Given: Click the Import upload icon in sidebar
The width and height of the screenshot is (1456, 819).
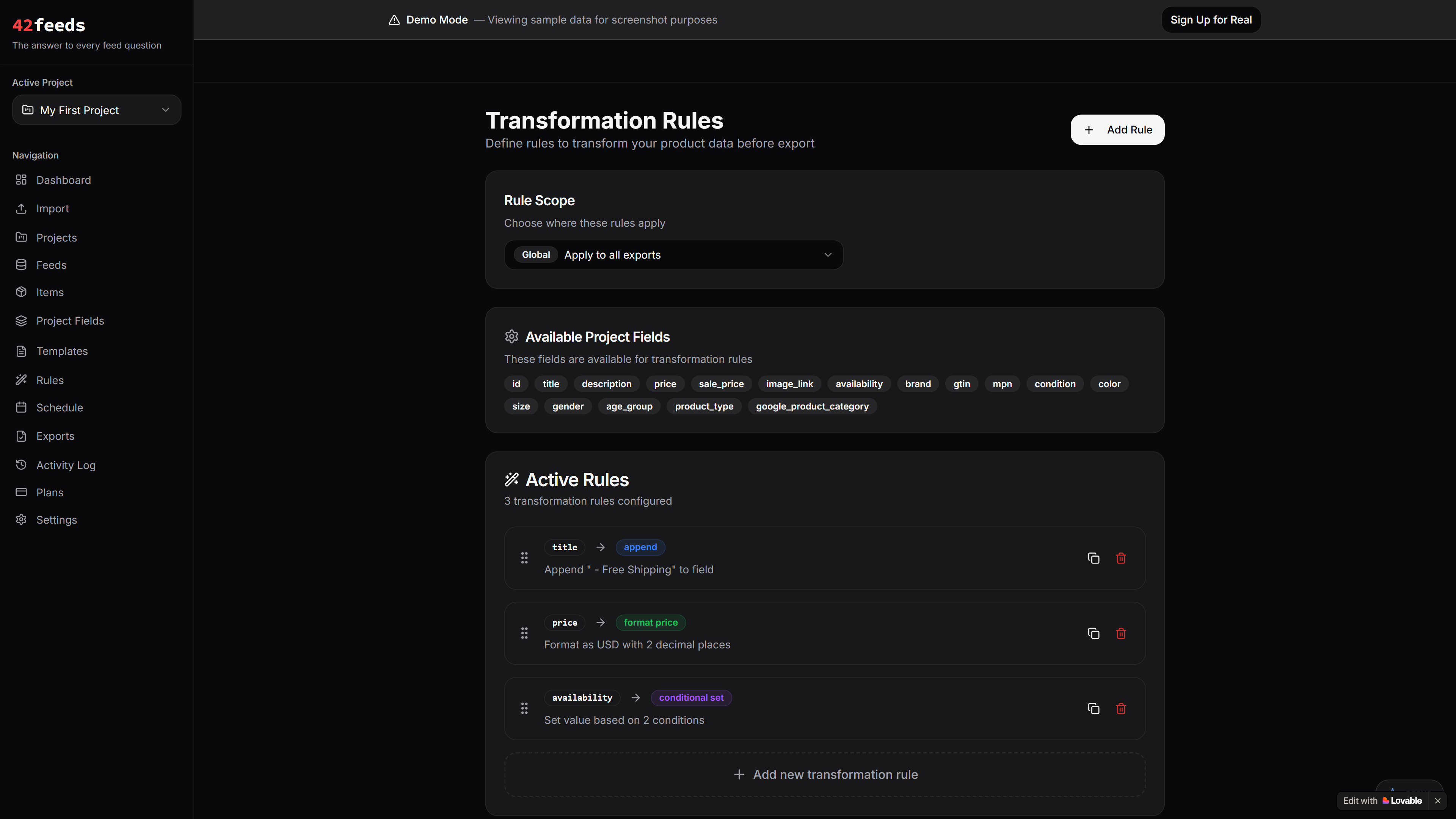Looking at the screenshot, I should coord(22,209).
